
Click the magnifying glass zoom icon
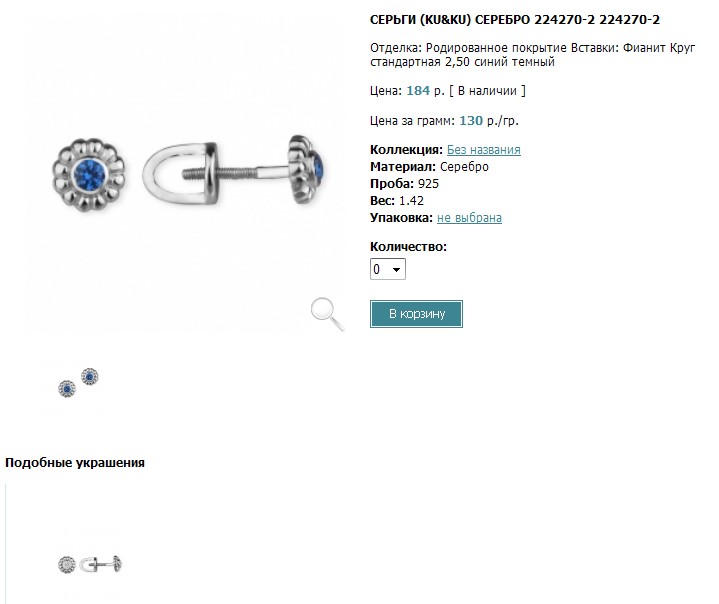pos(327,314)
